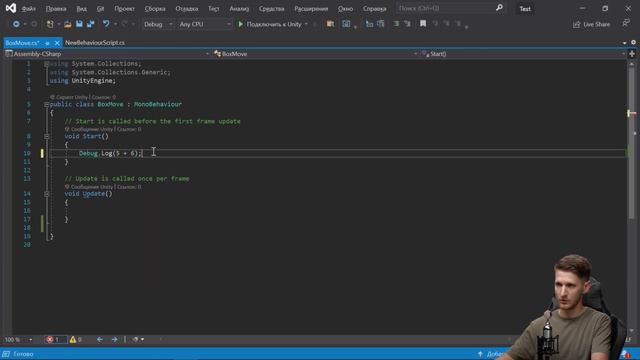
Task: Click the Visual Studio logo icon
Action: coord(11,8)
